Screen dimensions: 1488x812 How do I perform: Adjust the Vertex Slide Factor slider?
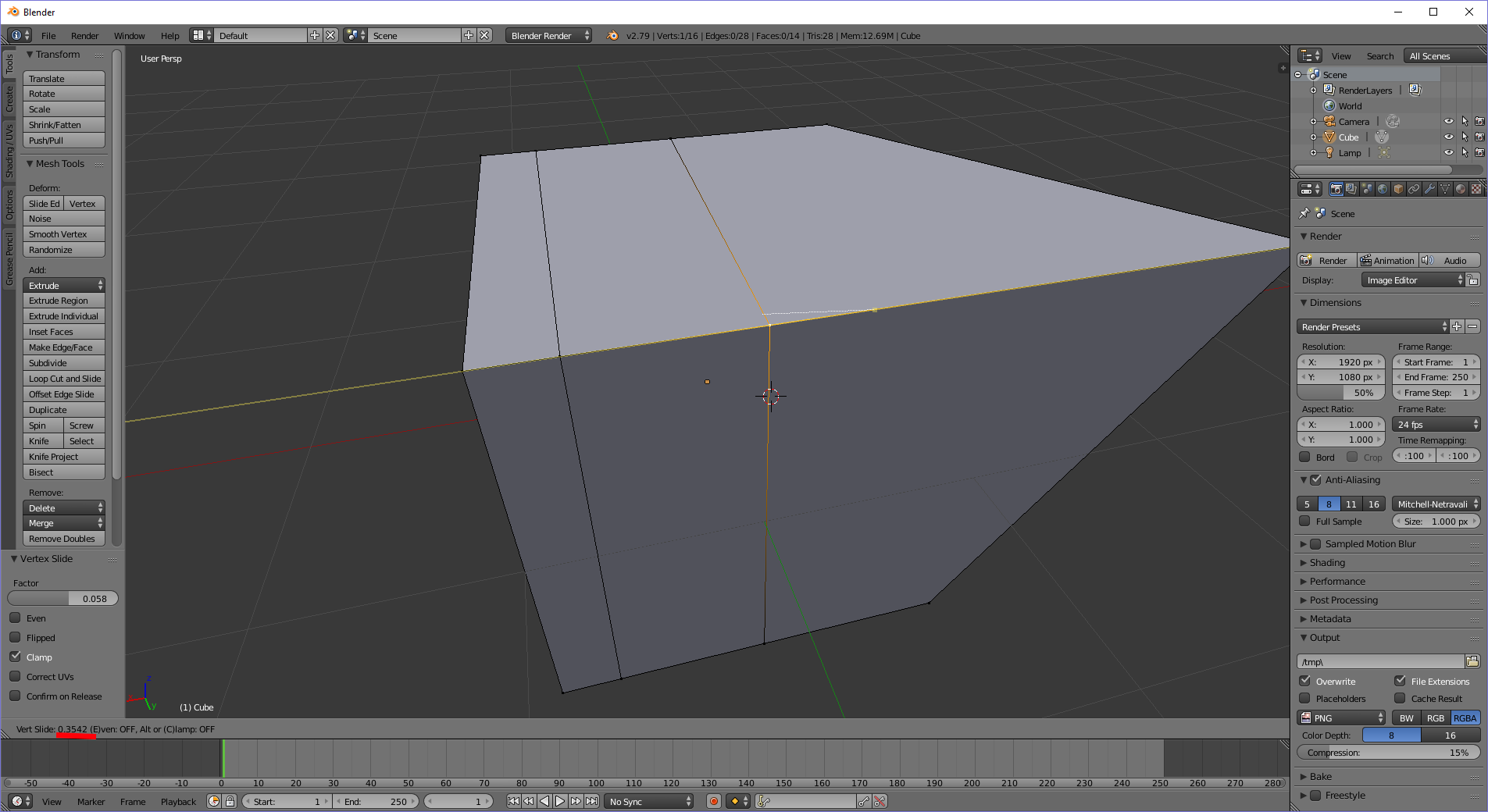click(x=62, y=598)
